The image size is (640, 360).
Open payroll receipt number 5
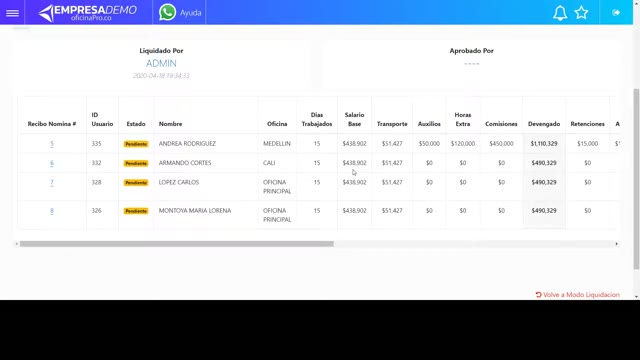52,144
